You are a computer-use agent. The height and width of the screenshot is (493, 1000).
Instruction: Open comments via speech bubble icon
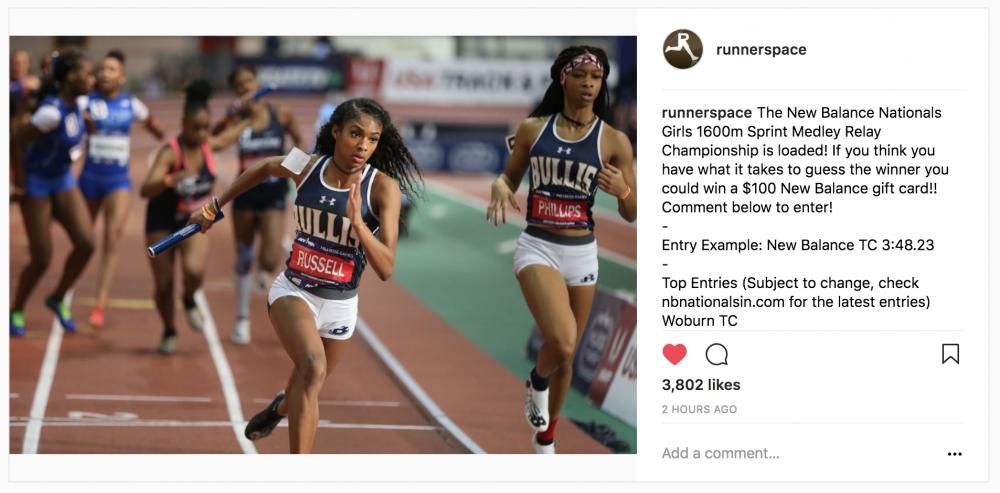[x=716, y=354]
